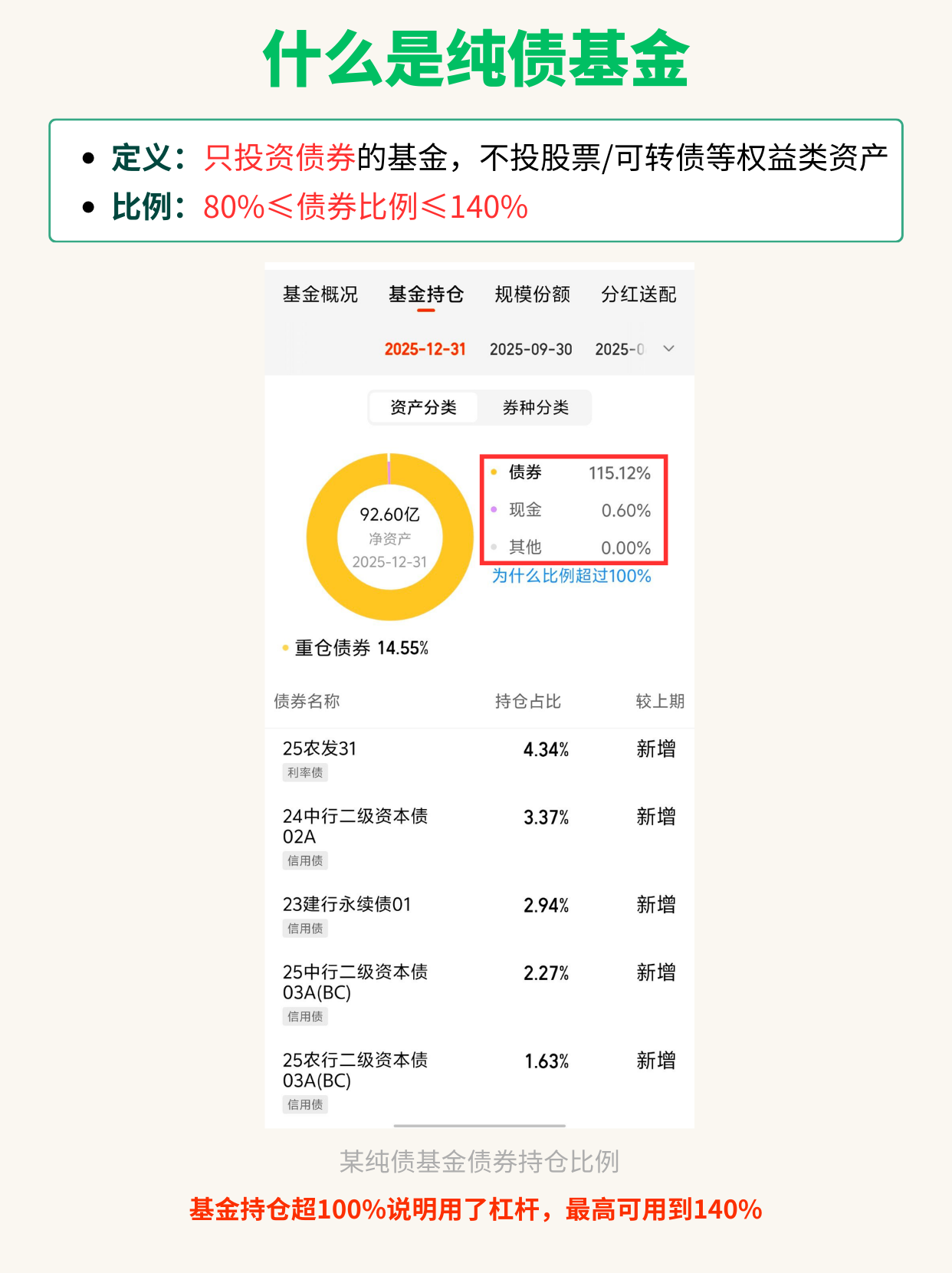Click the 重仓债券 yellow dot marker
Viewport: 952px width, 1273px height.
(286, 649)
